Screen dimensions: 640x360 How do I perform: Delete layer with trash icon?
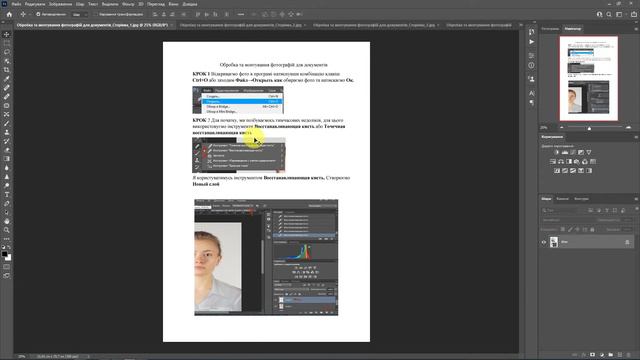[629, 355]
